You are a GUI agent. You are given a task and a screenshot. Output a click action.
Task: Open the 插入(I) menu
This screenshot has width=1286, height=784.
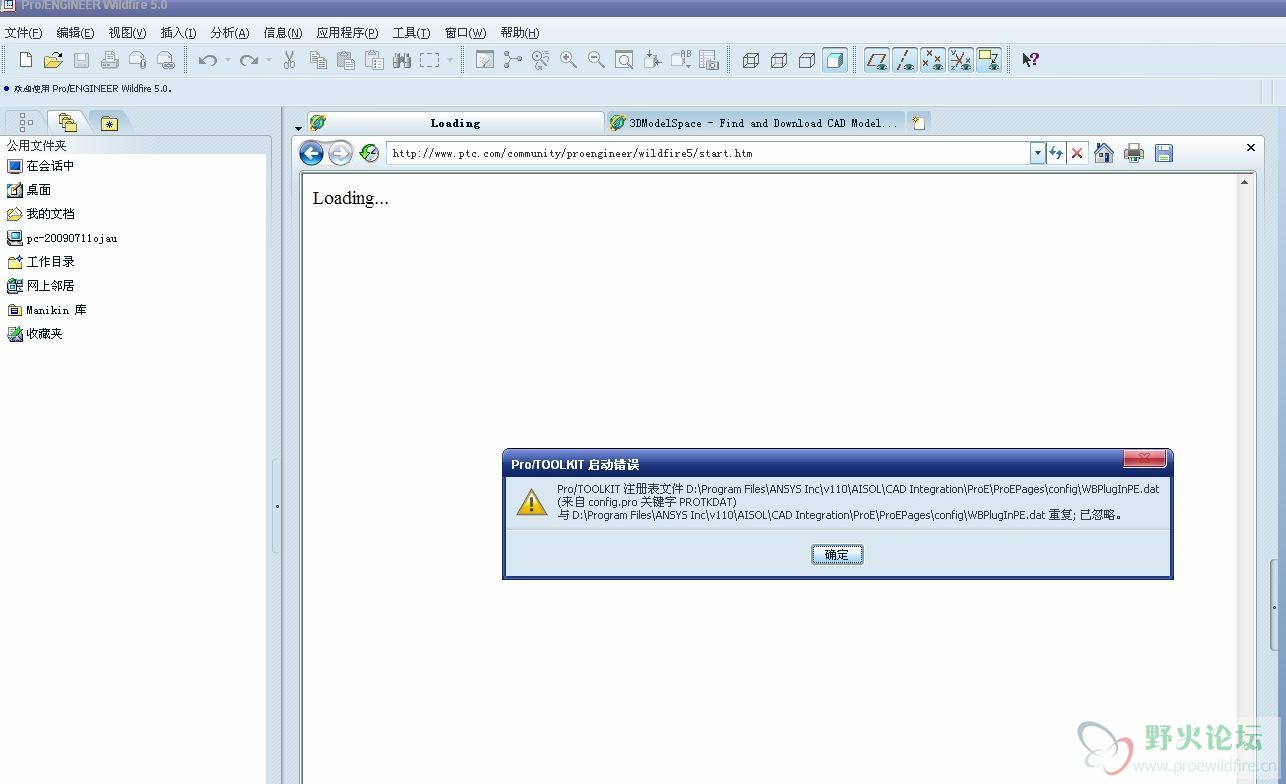[178, 33]
